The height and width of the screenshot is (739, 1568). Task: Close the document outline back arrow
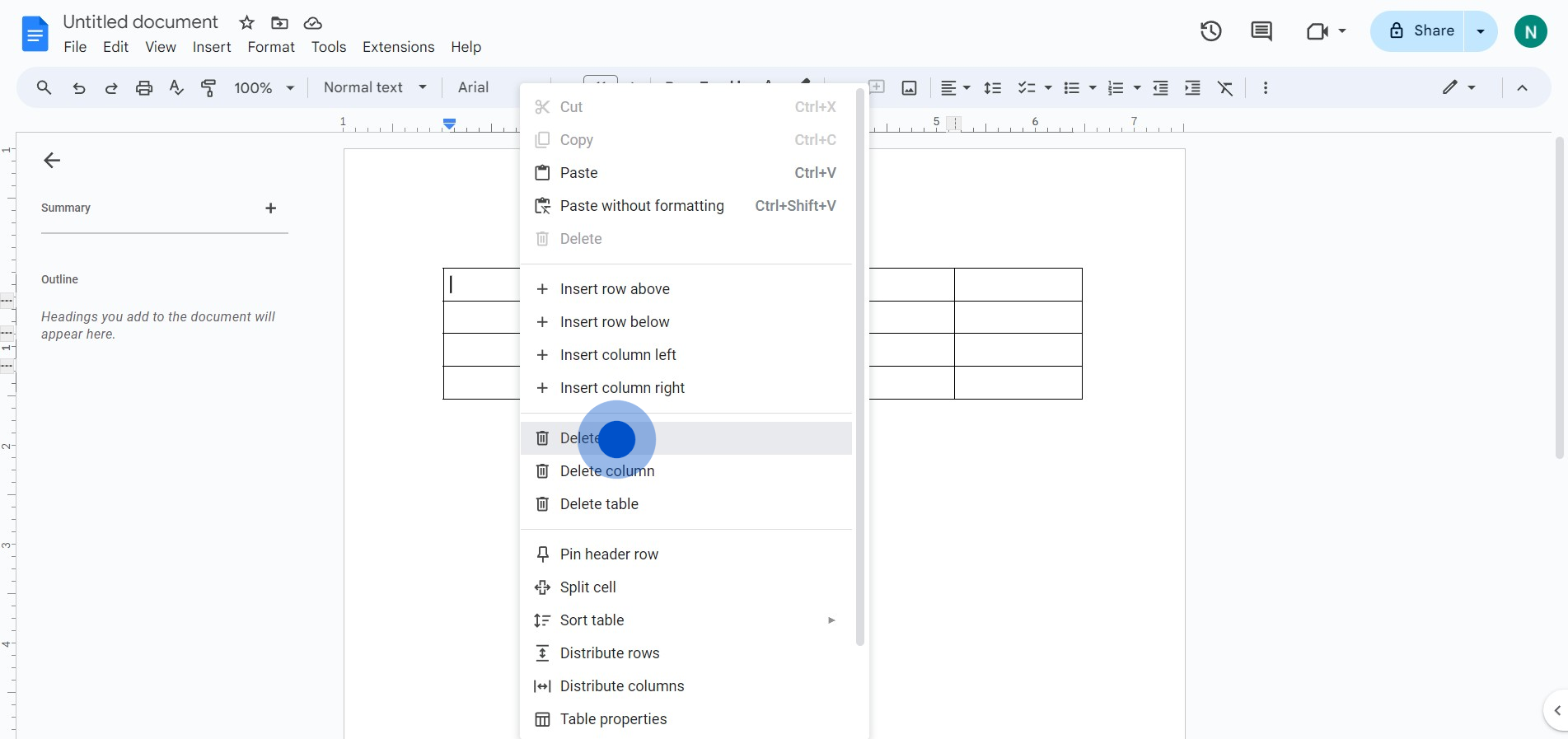click(x=52, y=161)
